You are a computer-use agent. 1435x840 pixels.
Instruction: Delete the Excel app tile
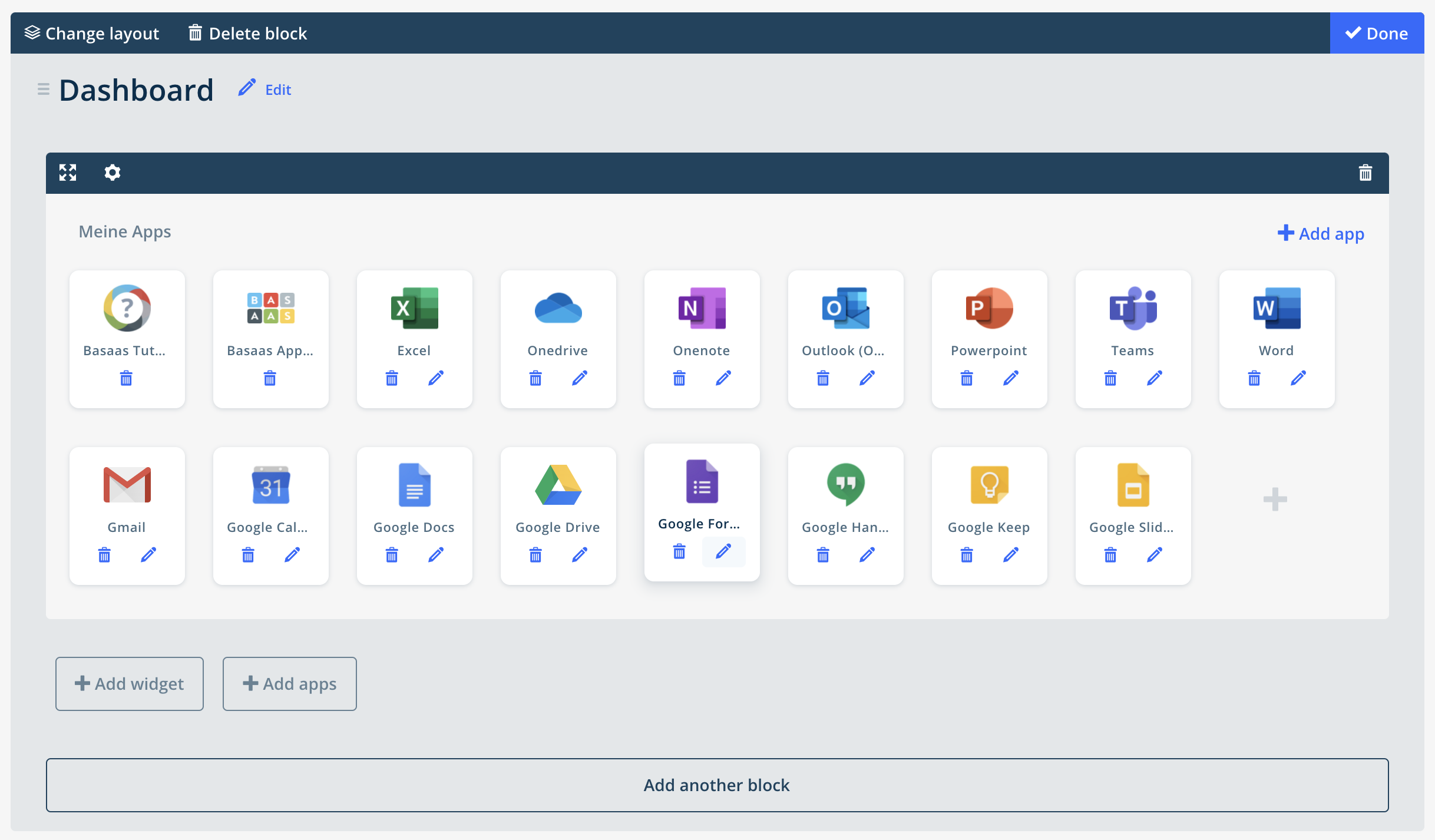[x=392, y=378]
